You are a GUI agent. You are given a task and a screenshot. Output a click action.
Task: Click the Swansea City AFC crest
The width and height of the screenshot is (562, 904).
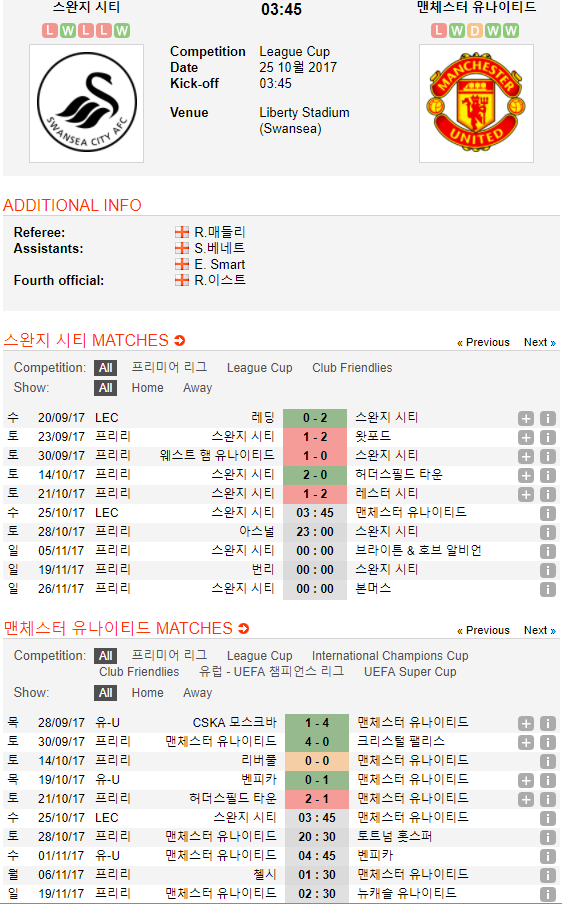click(86, 103)
